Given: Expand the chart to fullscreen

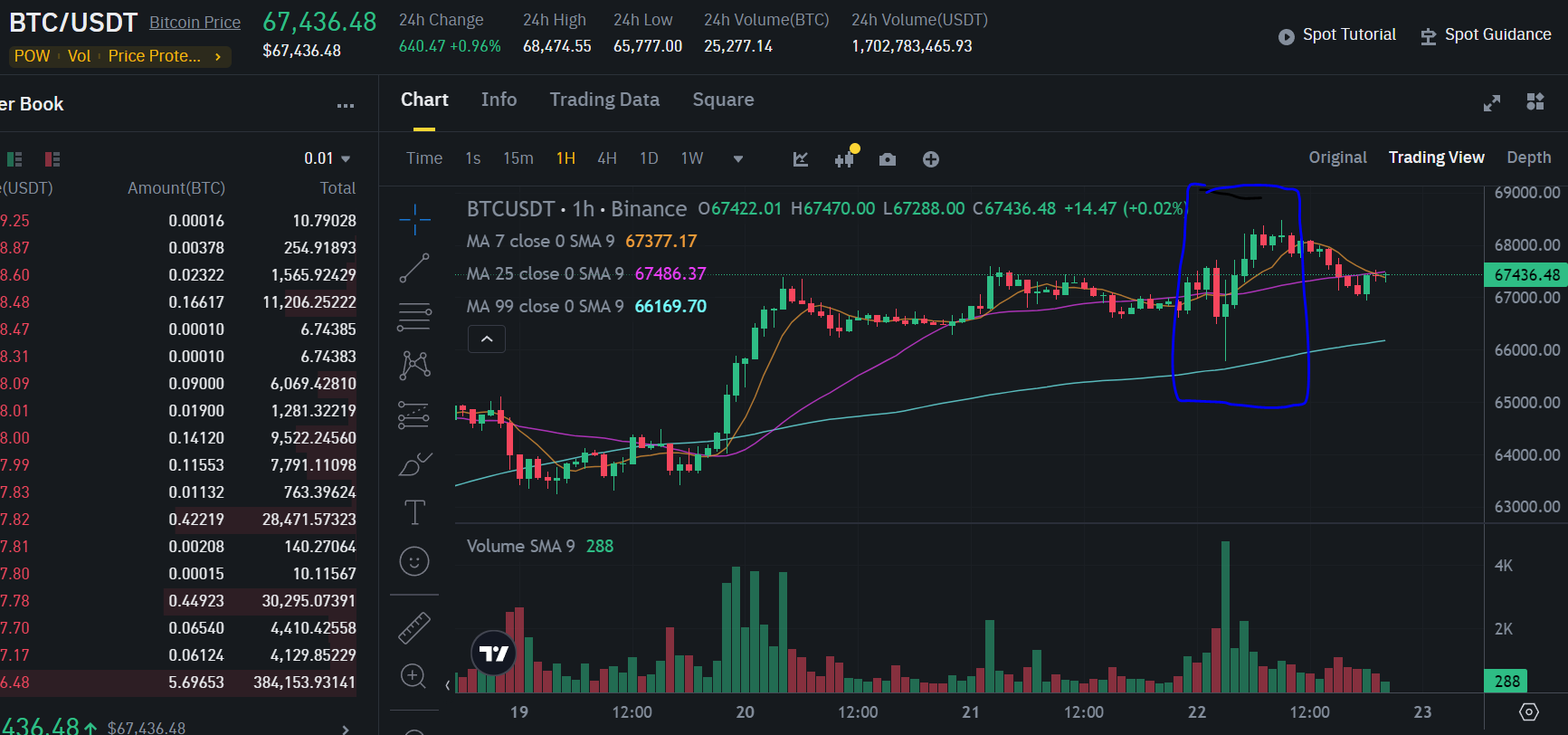Looking at the screenshot, I should [x=1492, y=103].
